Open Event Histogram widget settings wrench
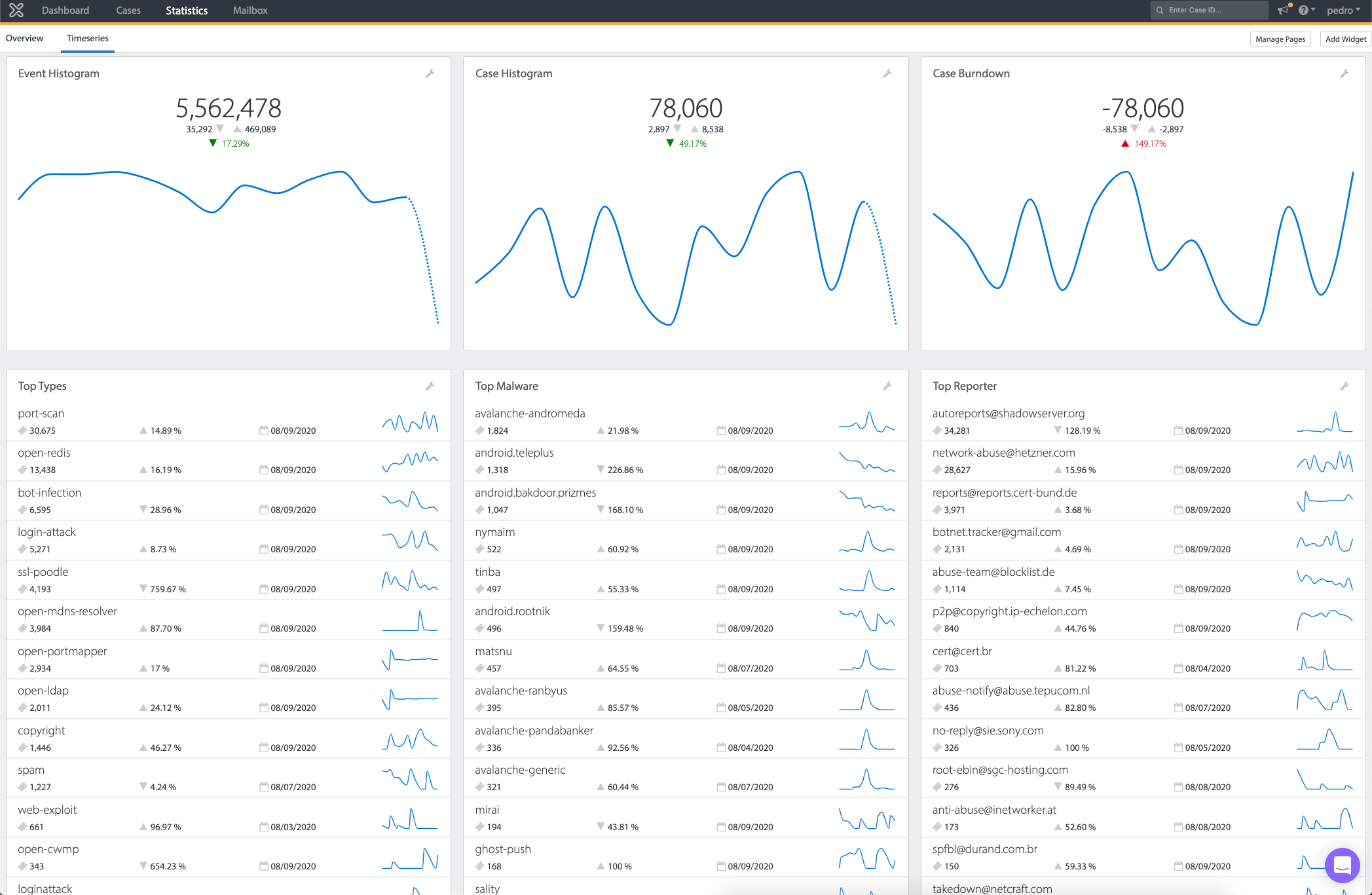Image resolution: width=1372 pixels, height=895 pixels. tap(430, 73)
